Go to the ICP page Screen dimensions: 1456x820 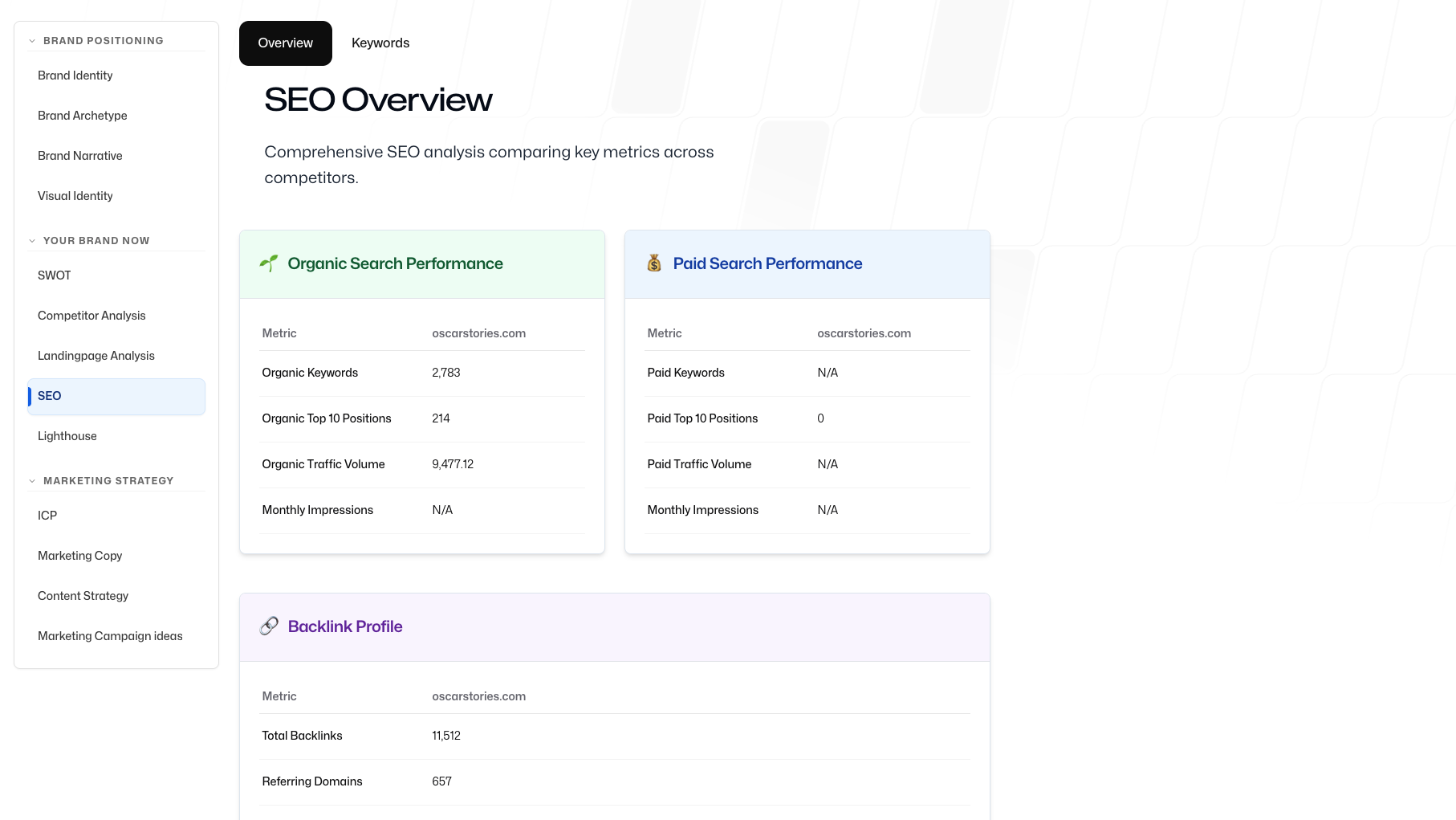(47, 516)
